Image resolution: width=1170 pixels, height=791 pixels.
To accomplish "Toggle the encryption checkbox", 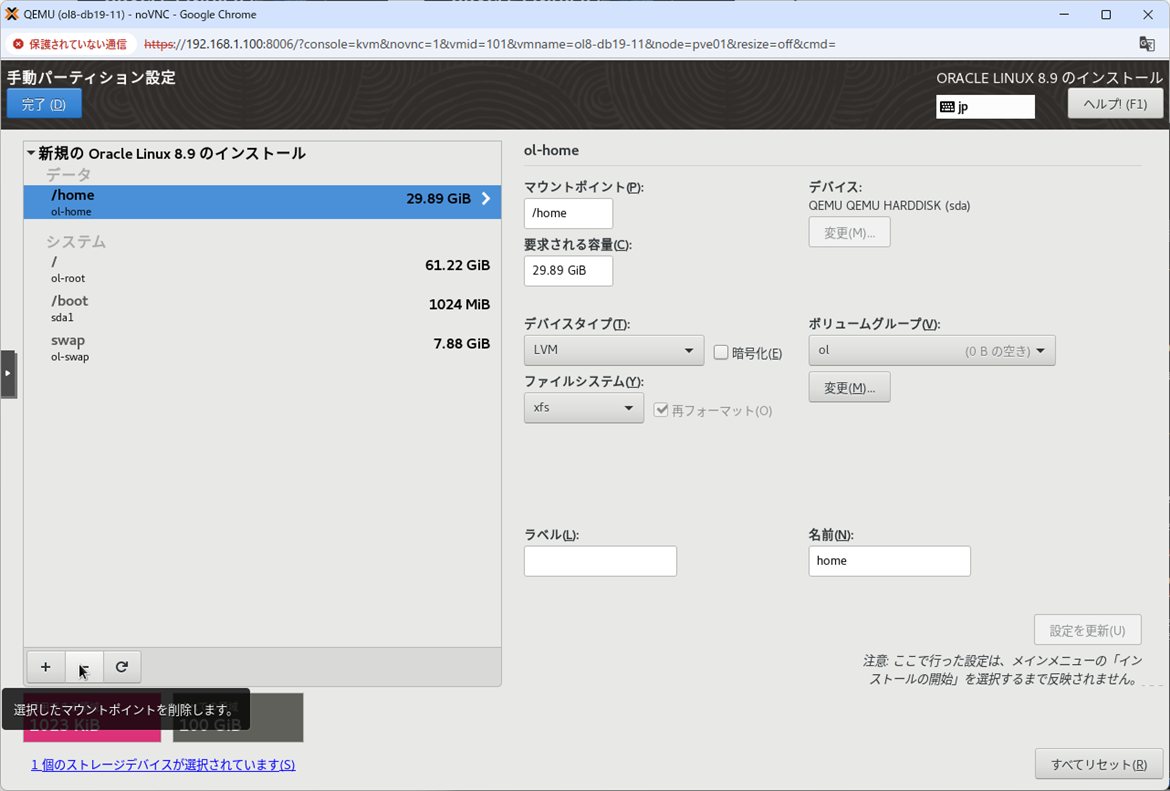I will tap(721, 352).
